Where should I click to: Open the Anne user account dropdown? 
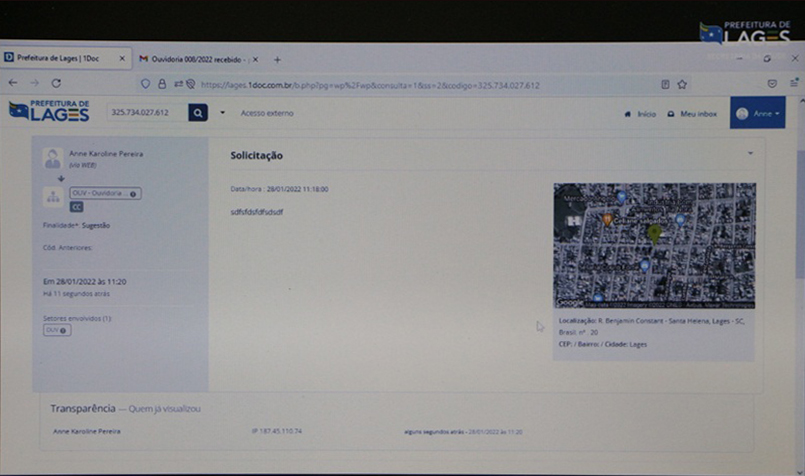click(757, 114)
